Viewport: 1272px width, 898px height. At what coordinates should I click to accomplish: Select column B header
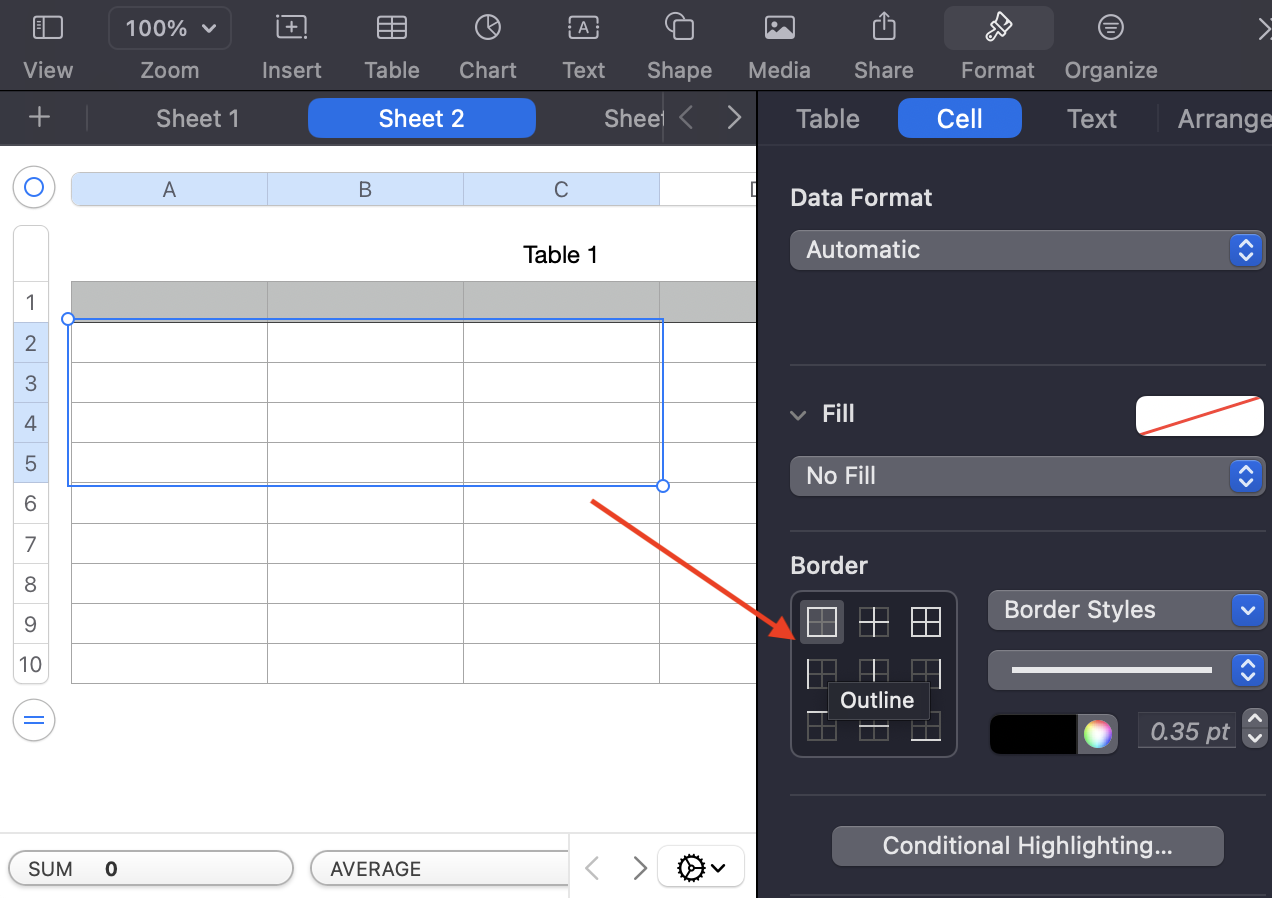(x=366, y=189)
